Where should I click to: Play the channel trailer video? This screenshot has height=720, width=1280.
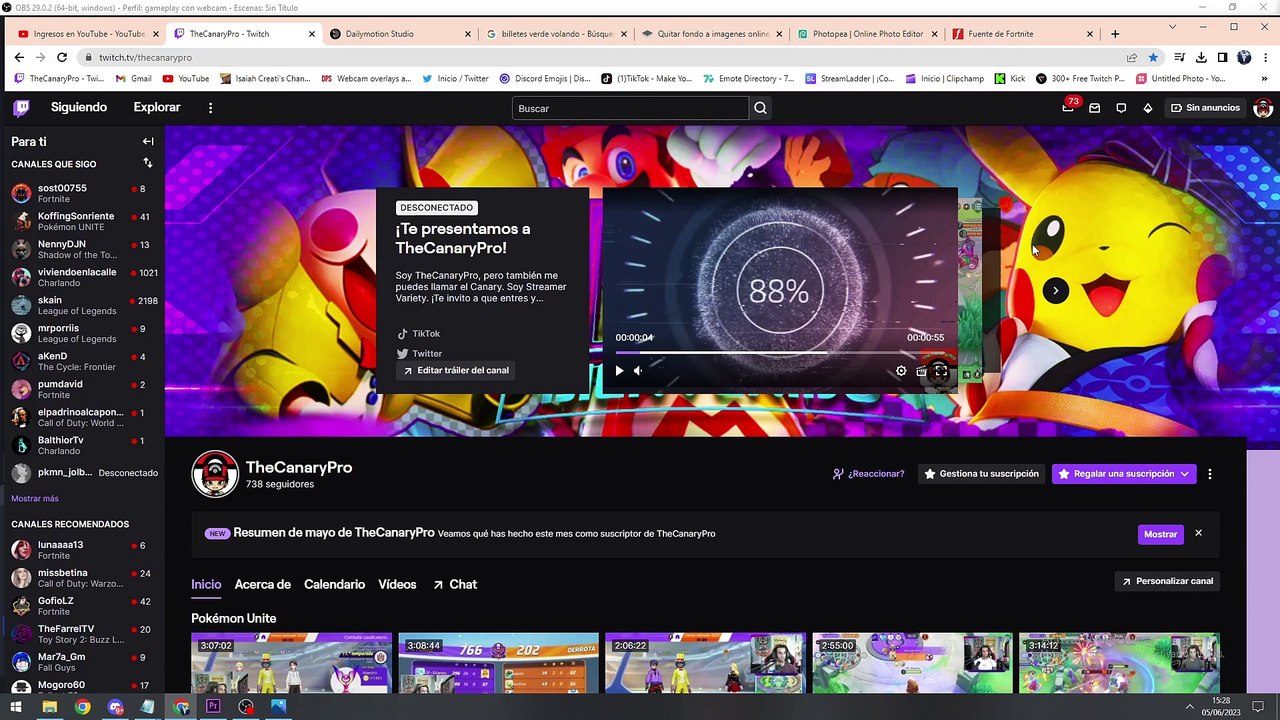point(619,371)
